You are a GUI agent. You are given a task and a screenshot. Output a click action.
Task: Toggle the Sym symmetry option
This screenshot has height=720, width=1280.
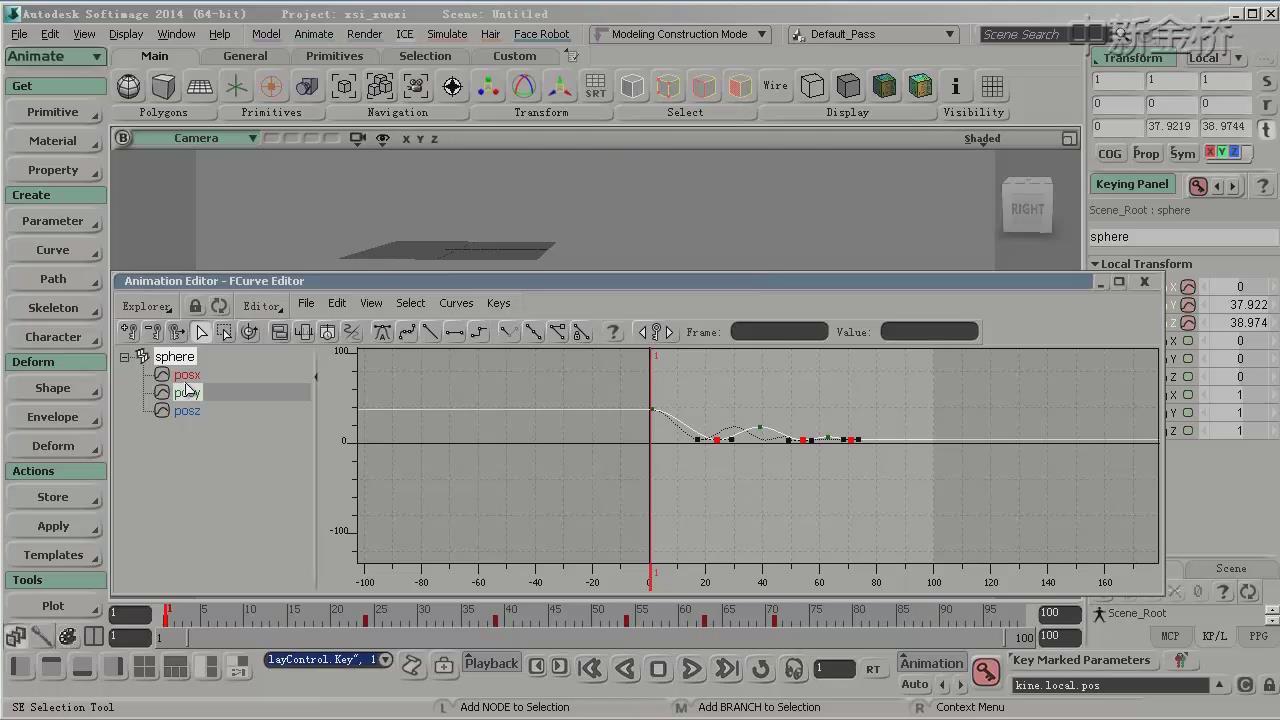click(x=1182, y=154)
